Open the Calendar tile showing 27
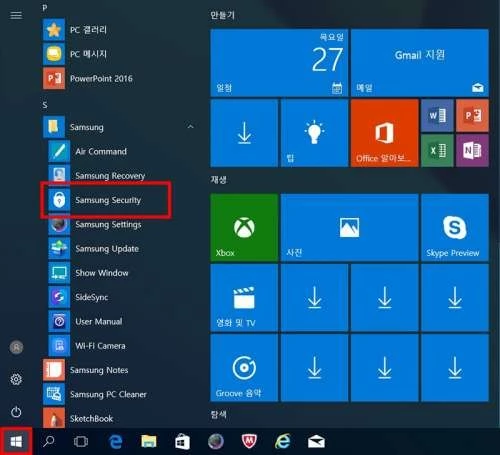 coord(279,63)
